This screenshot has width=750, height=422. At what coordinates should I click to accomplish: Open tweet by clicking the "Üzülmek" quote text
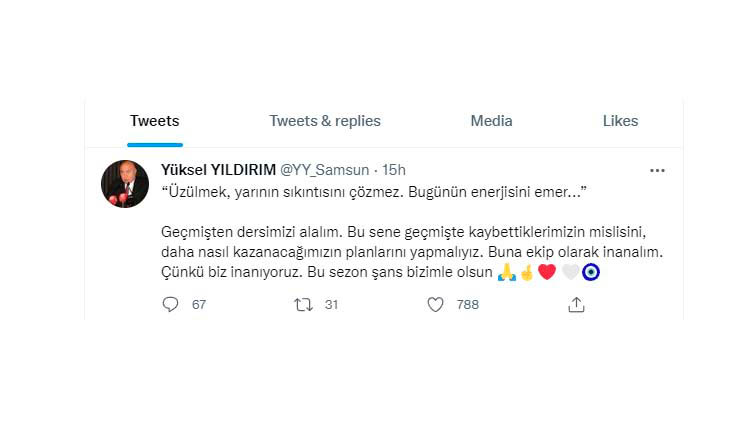374,192
